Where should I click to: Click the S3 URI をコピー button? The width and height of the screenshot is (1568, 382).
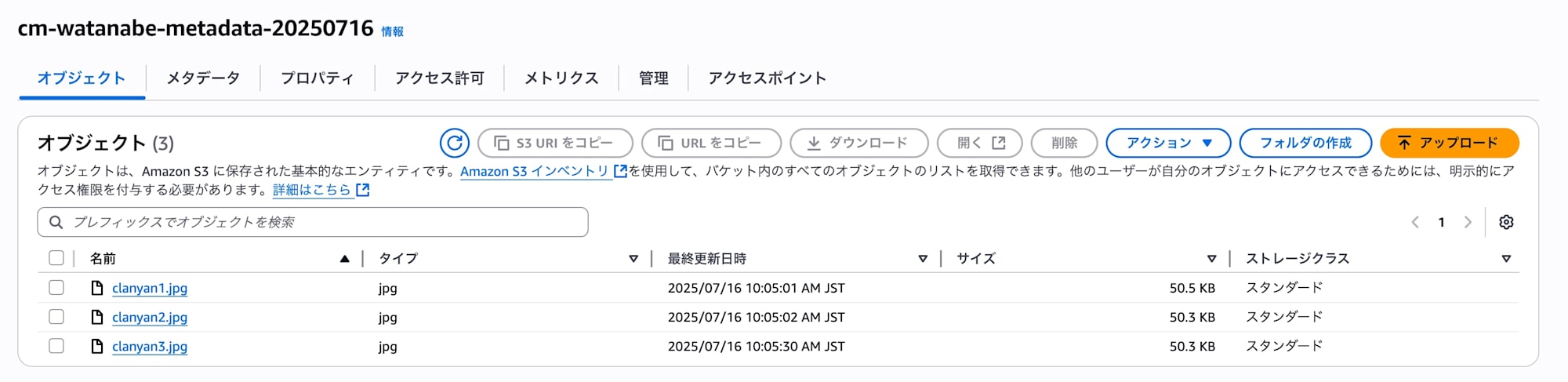point(555,143)
